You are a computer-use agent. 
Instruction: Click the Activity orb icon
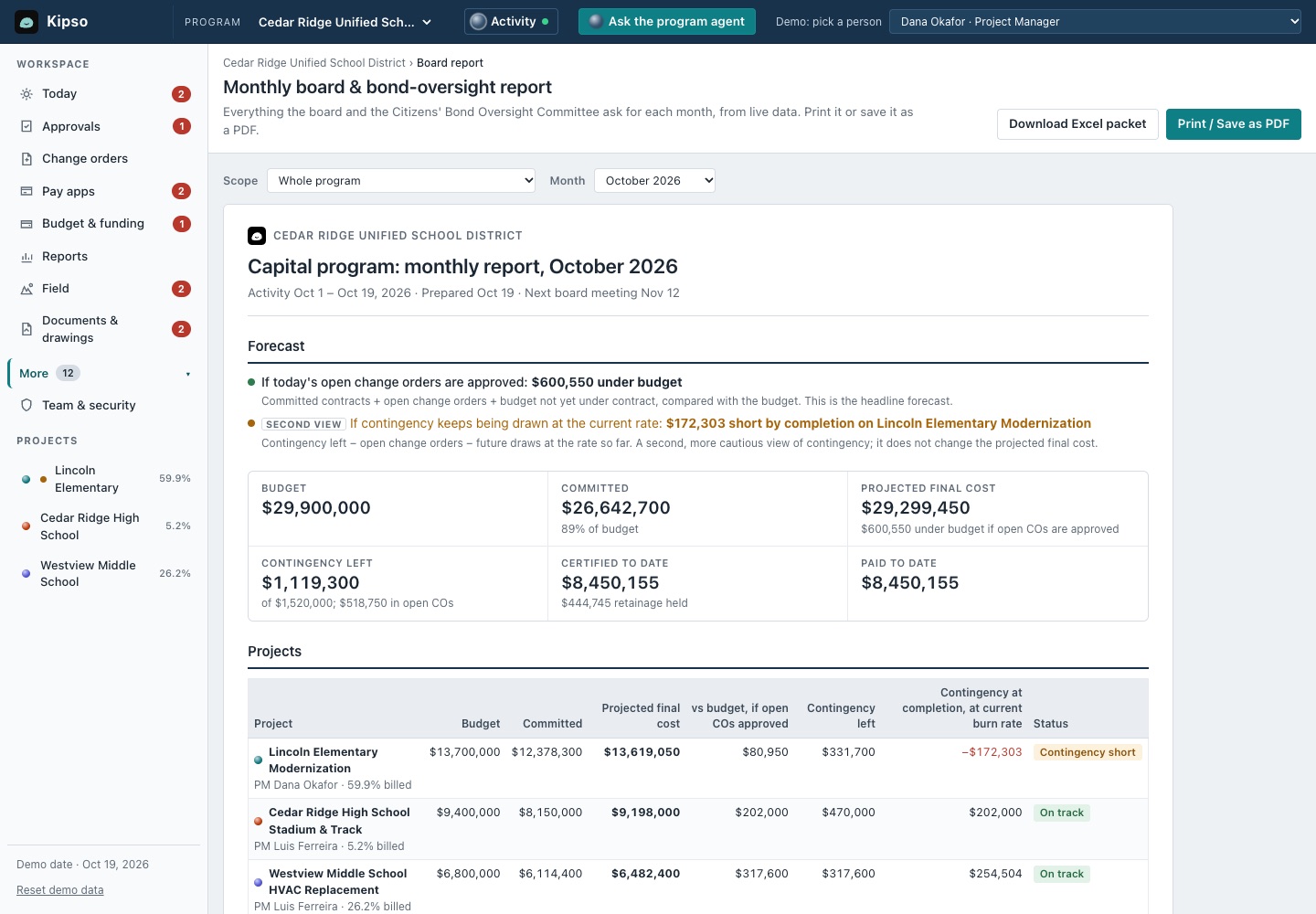478,21
